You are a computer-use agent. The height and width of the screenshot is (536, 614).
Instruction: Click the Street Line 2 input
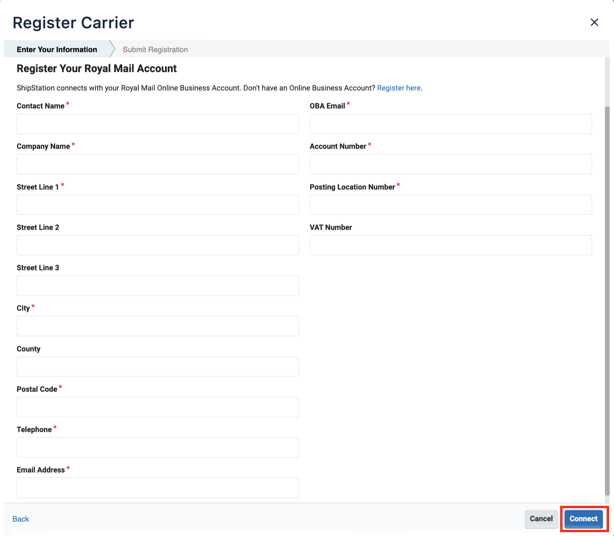pyautogui.click(x=157, y=245)
